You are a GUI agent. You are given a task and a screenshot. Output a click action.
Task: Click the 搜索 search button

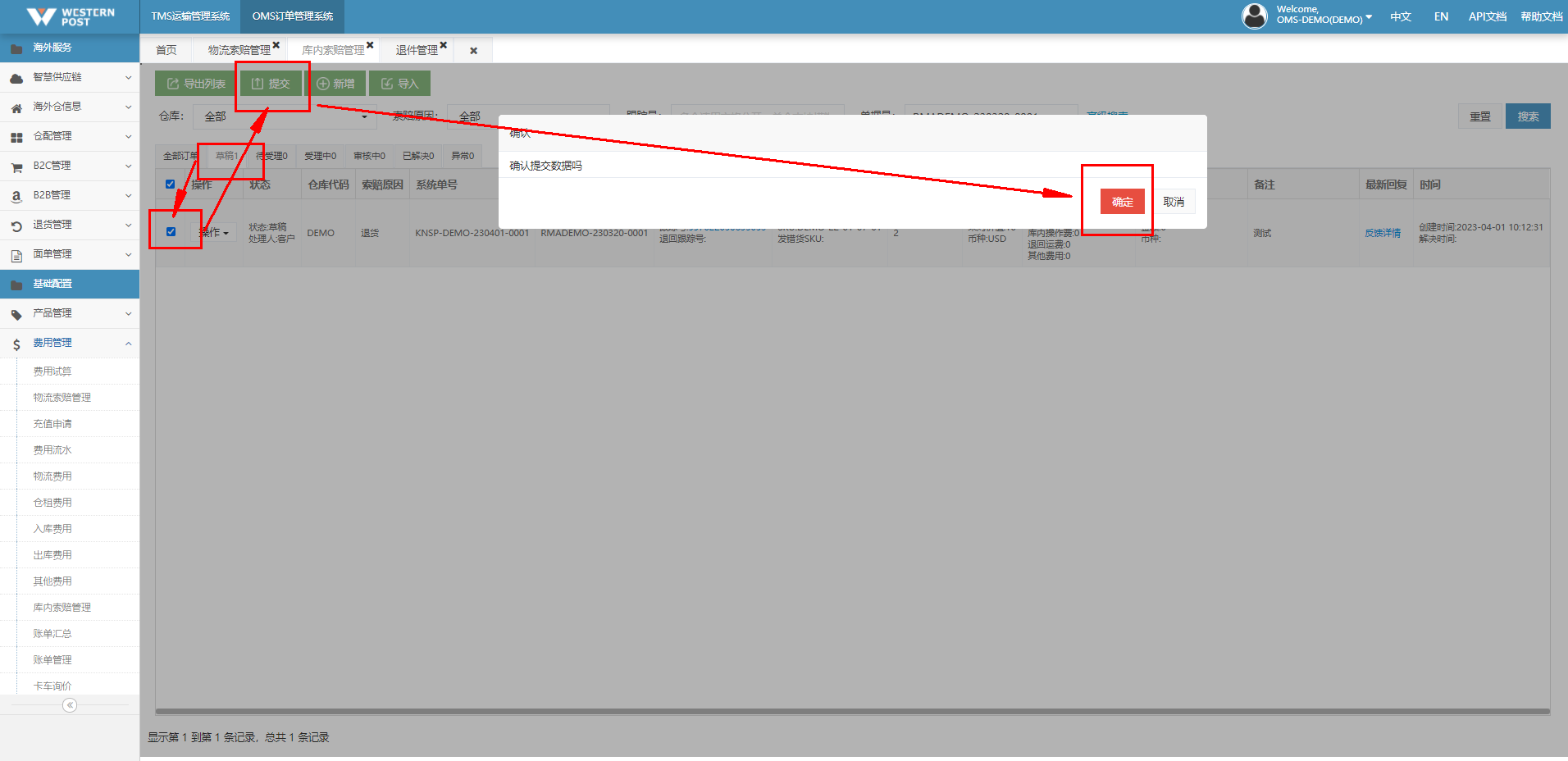tap(1528, 116)
